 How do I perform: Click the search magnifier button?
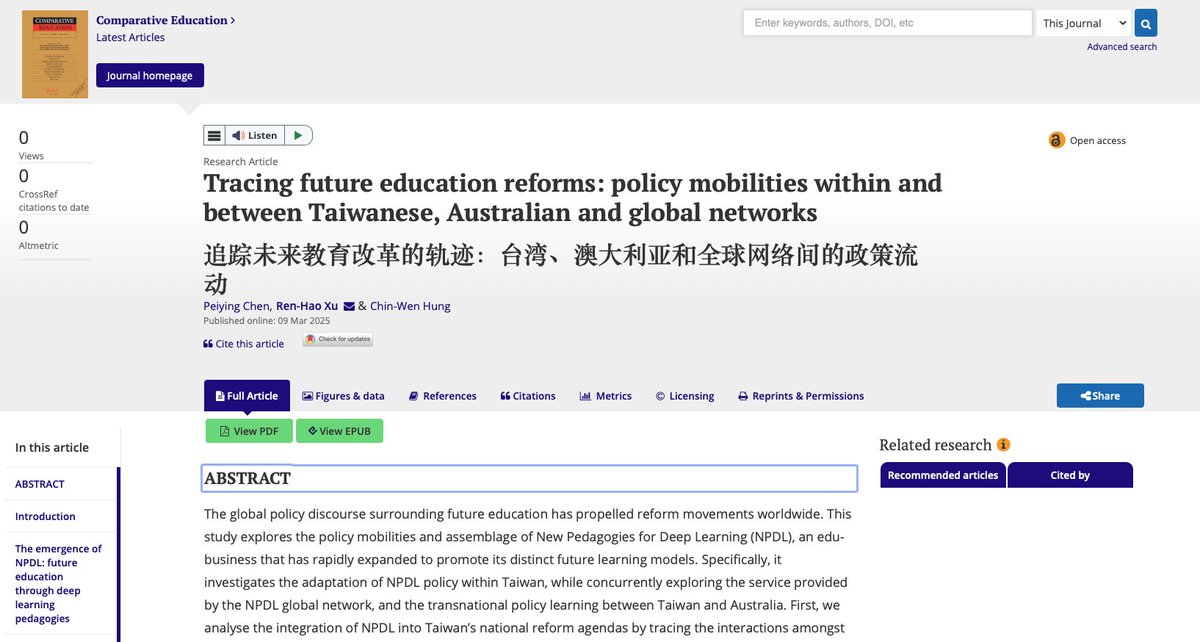tap(1146, 23)
